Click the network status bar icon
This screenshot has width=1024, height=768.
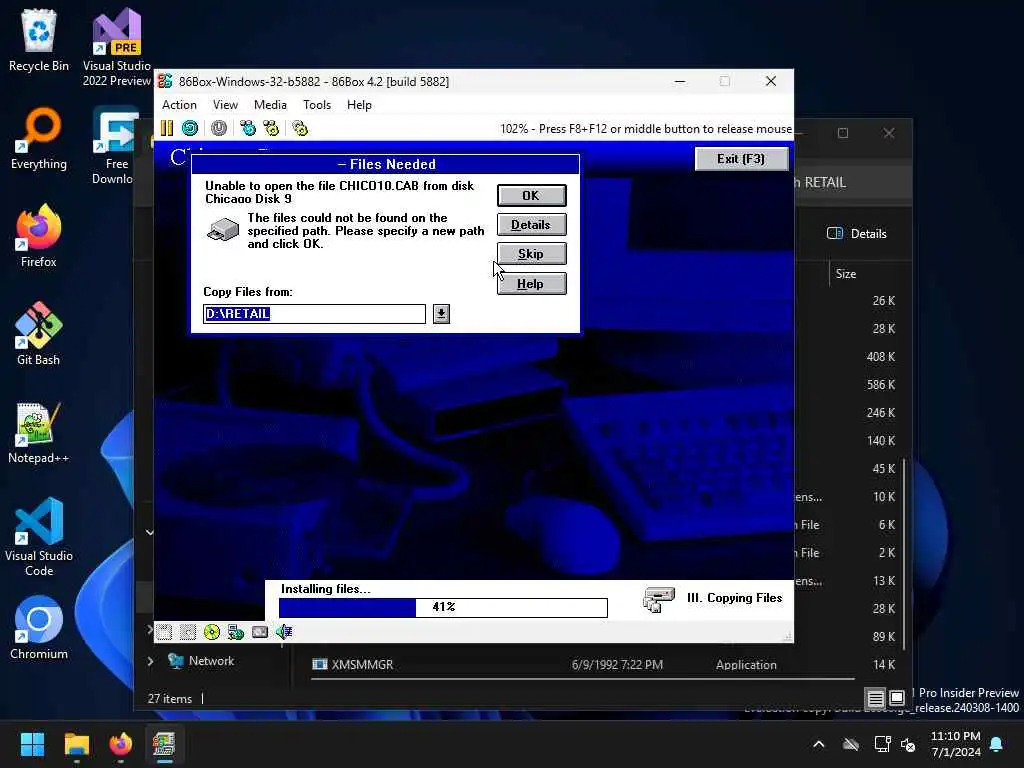(236, 632)
